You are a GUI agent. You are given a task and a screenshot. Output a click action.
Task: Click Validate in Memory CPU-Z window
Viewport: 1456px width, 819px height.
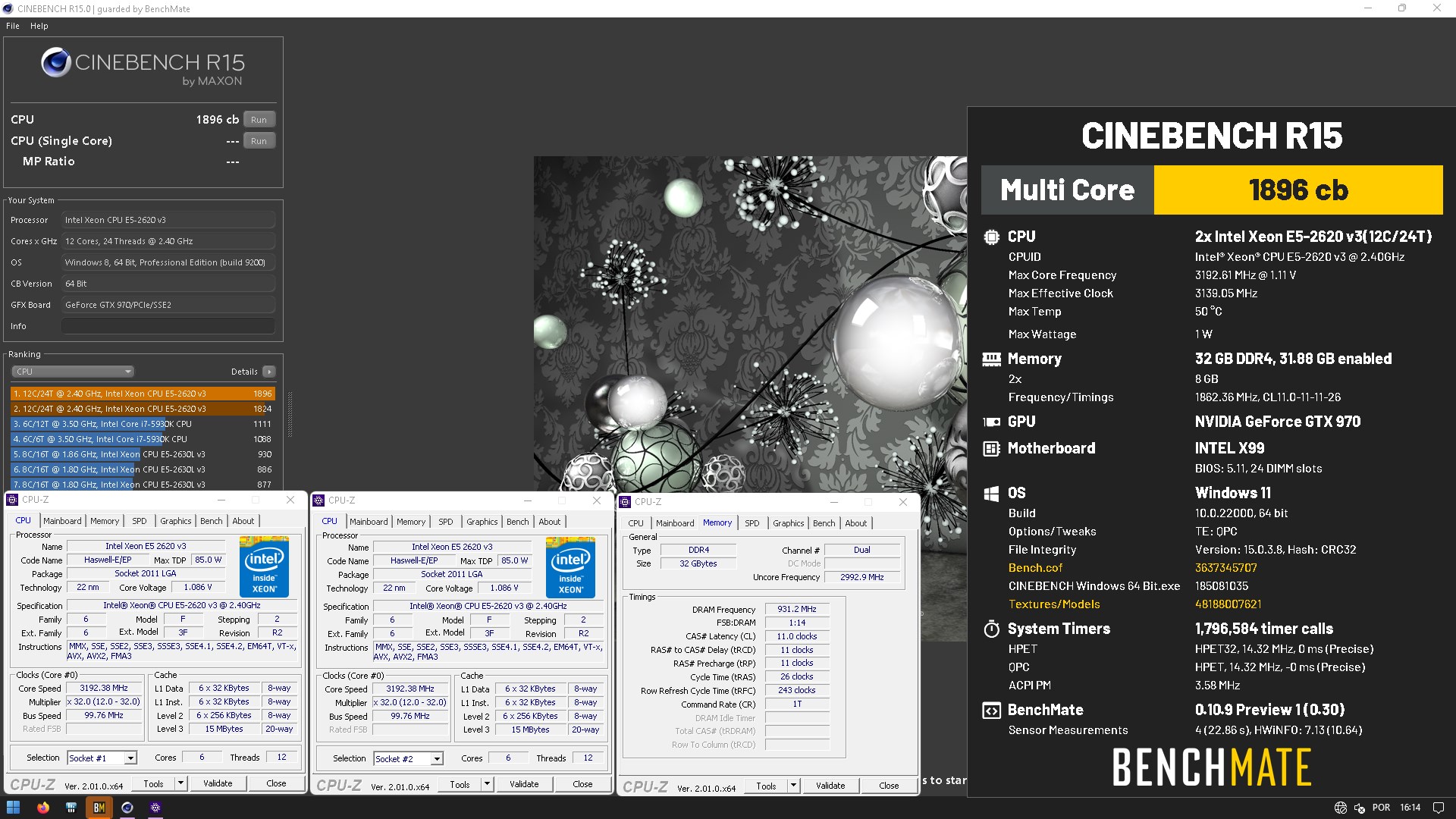point(830,786)
